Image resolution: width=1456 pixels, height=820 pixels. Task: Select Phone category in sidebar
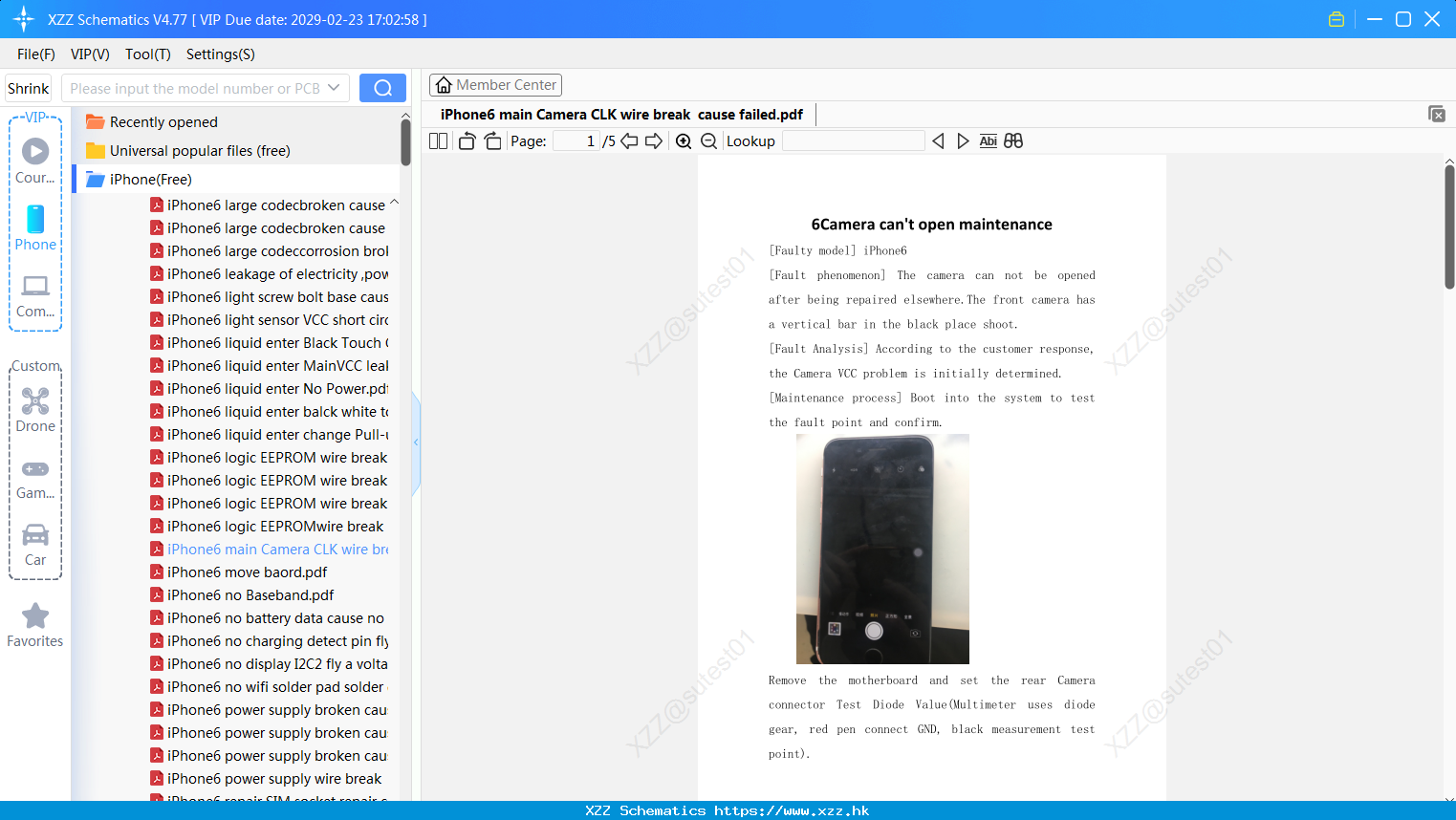point(35,228)
